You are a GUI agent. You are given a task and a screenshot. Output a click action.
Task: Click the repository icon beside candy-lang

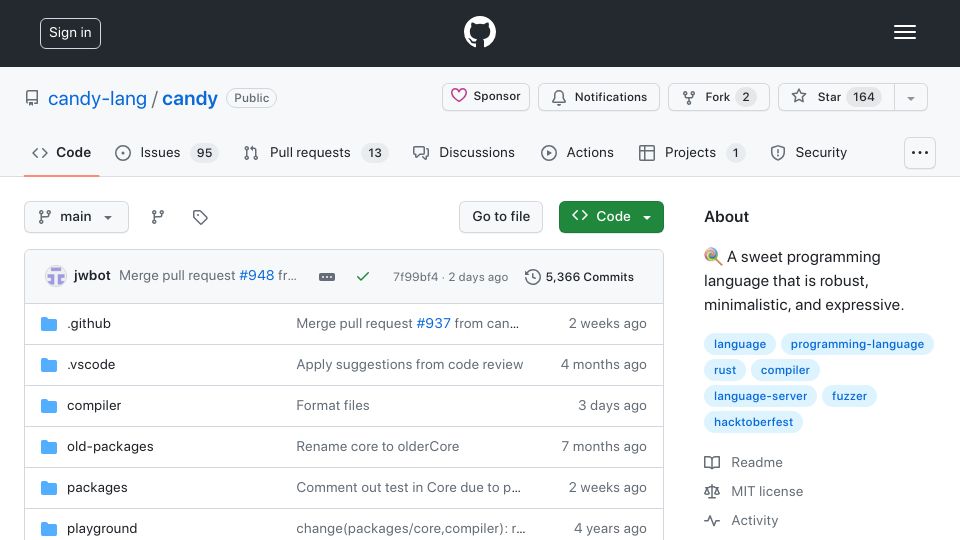click(x=32, y=98)
